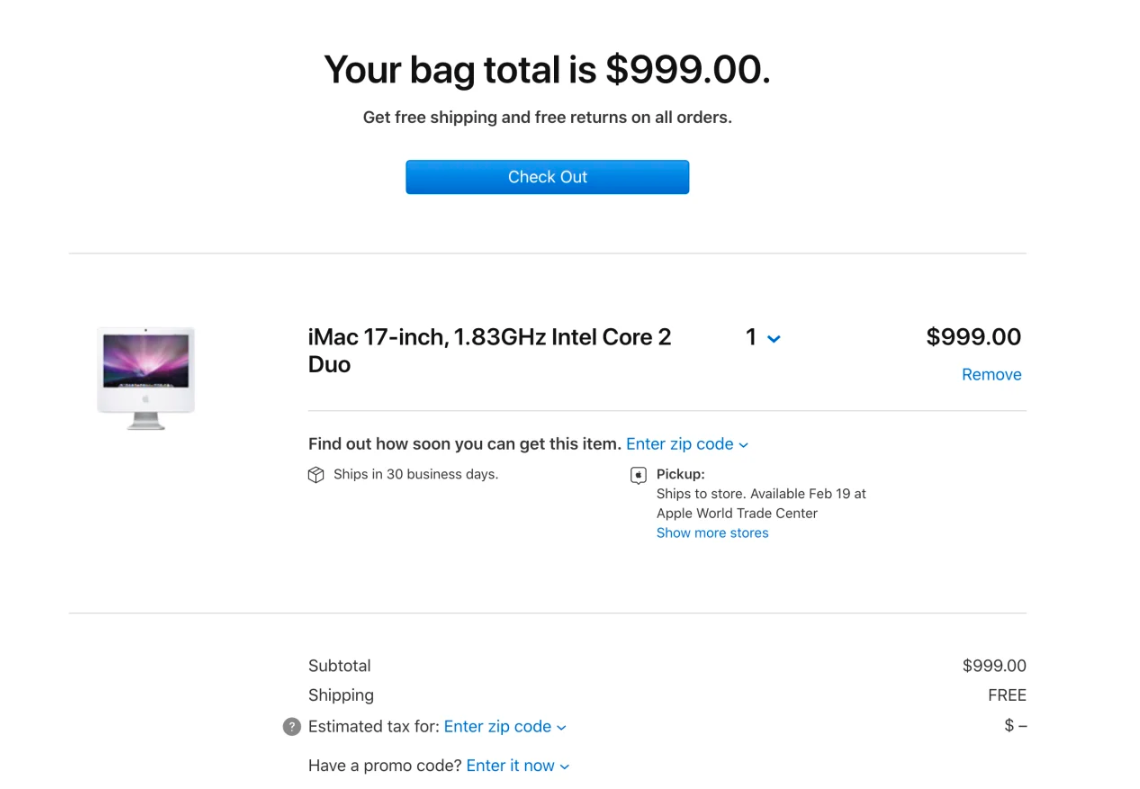1140x789 pixels.
Task: Click the shipping box icon
Action: click(x=317, y=474)
